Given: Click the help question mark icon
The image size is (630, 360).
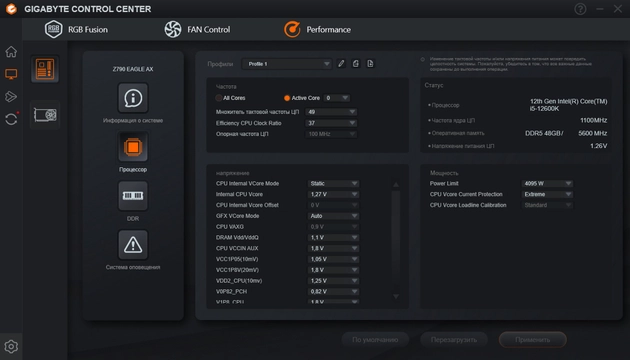Looking at the screenshot, I should [580, 9].
